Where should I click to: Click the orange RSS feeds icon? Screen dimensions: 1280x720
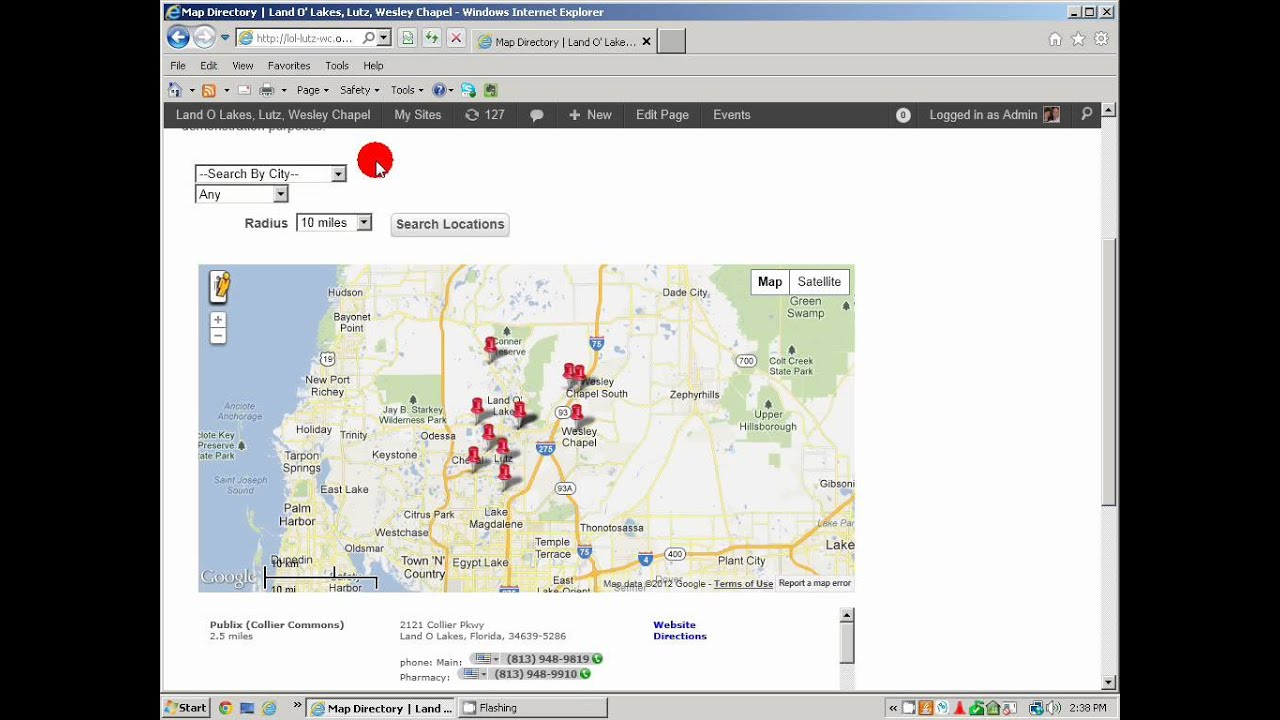coord(209,90)
